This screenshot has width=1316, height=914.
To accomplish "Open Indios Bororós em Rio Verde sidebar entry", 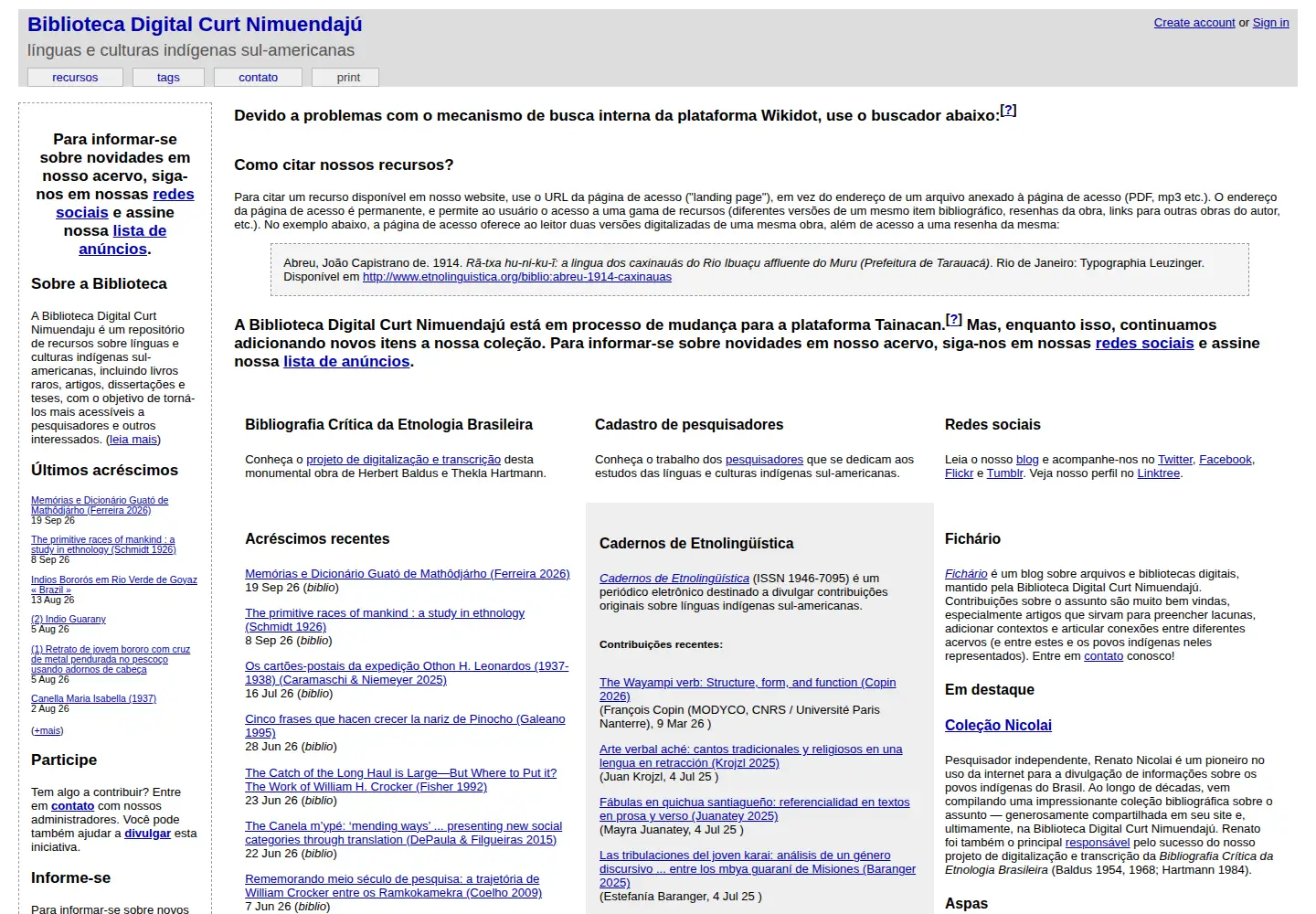I will click(114, 585).
